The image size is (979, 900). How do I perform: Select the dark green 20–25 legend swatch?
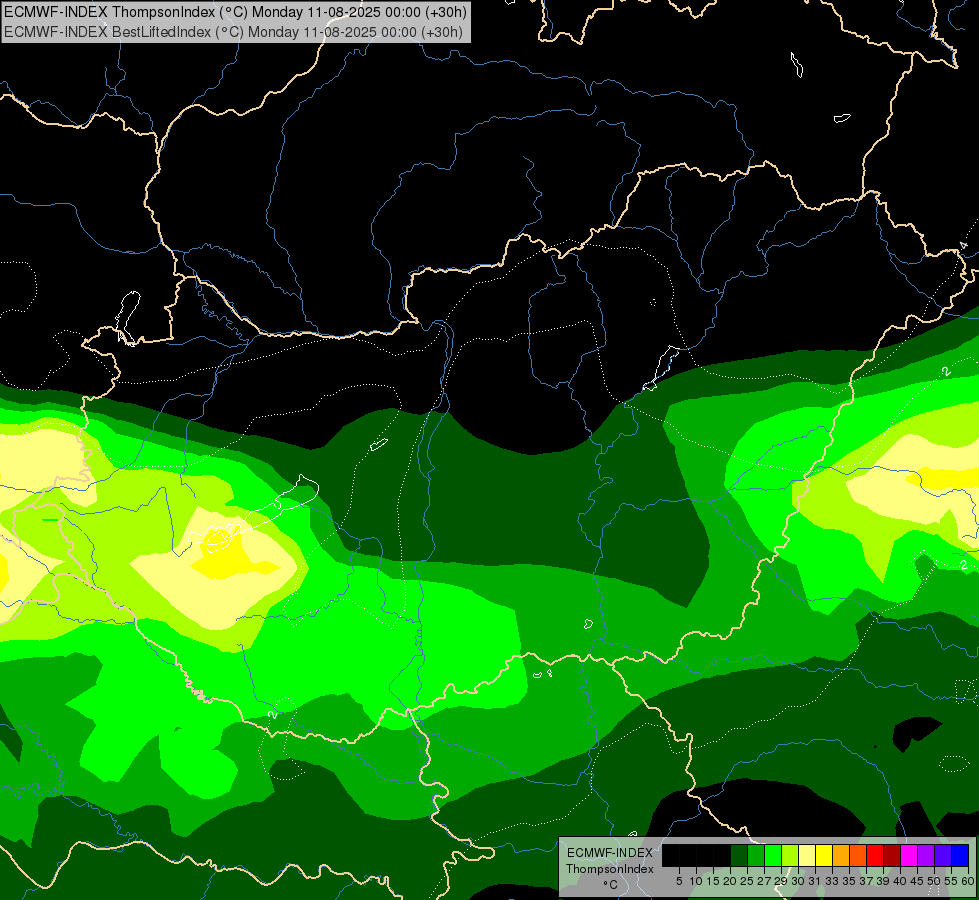(x=739, y=856)
